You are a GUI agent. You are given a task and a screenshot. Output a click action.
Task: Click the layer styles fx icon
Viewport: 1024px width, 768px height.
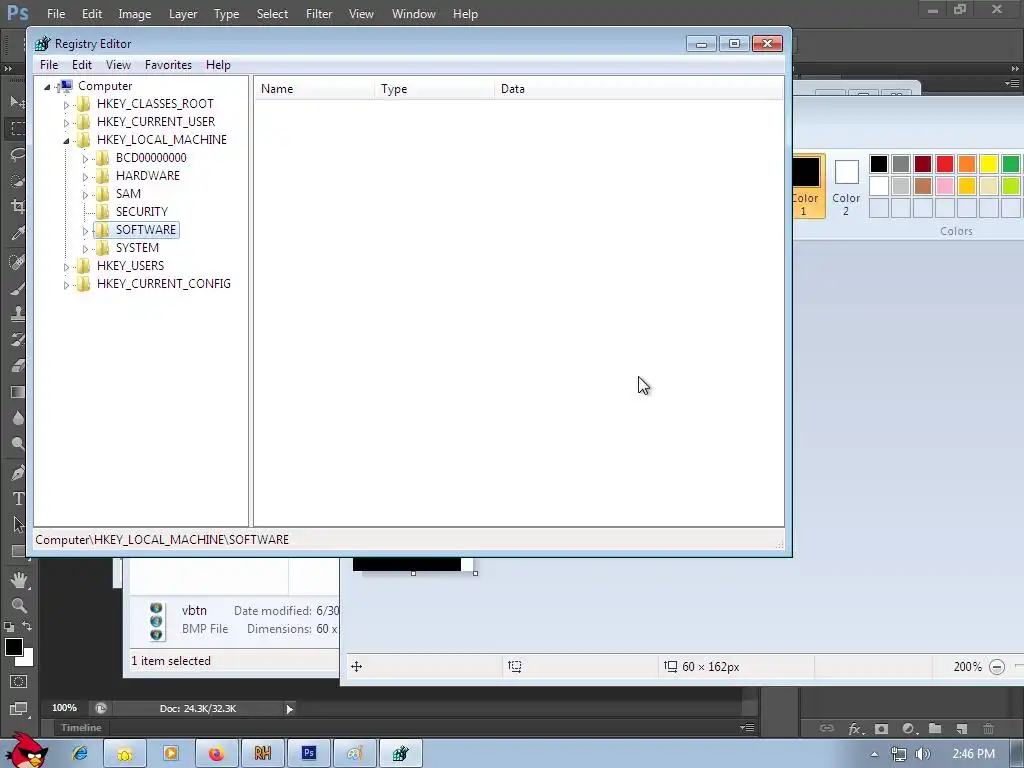pos(854,728)
